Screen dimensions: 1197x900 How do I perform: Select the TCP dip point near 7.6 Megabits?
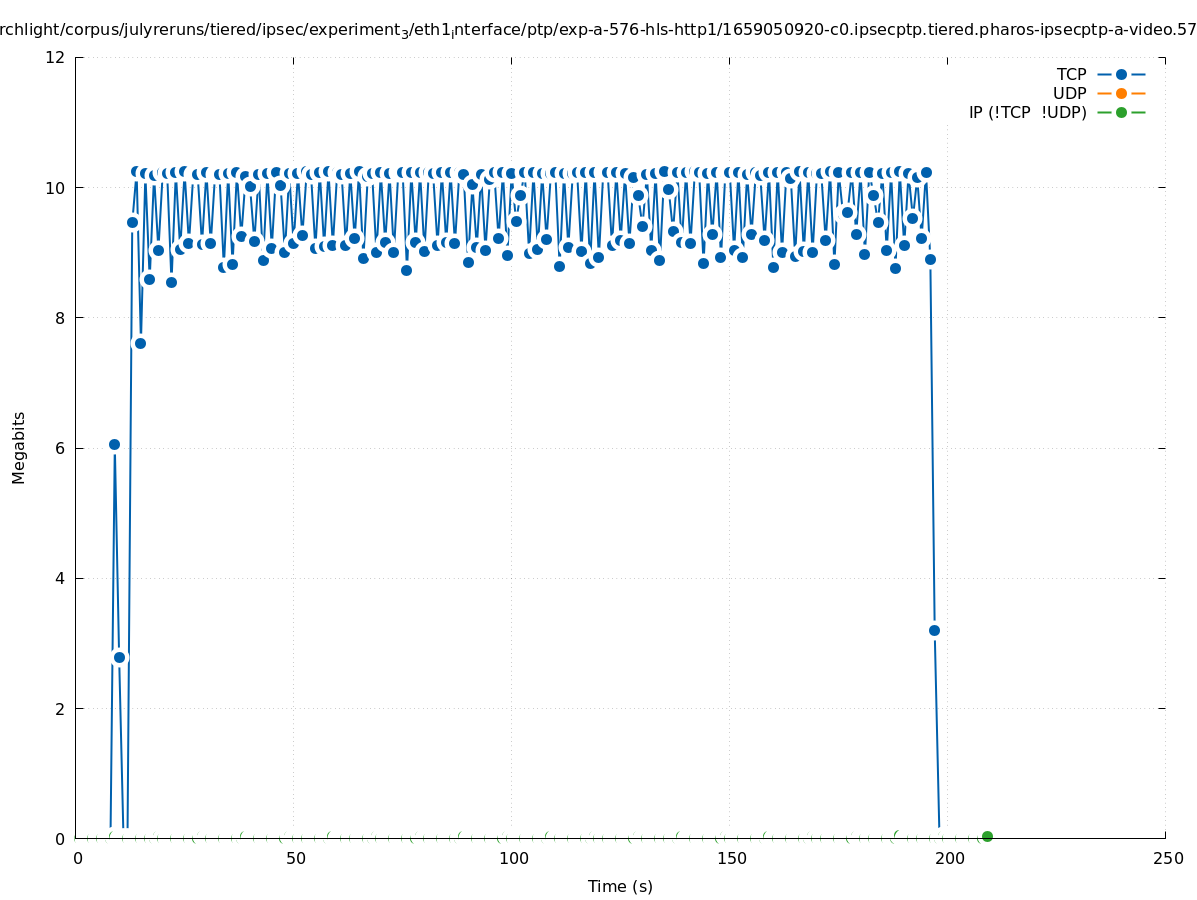[x=140, y=343]
